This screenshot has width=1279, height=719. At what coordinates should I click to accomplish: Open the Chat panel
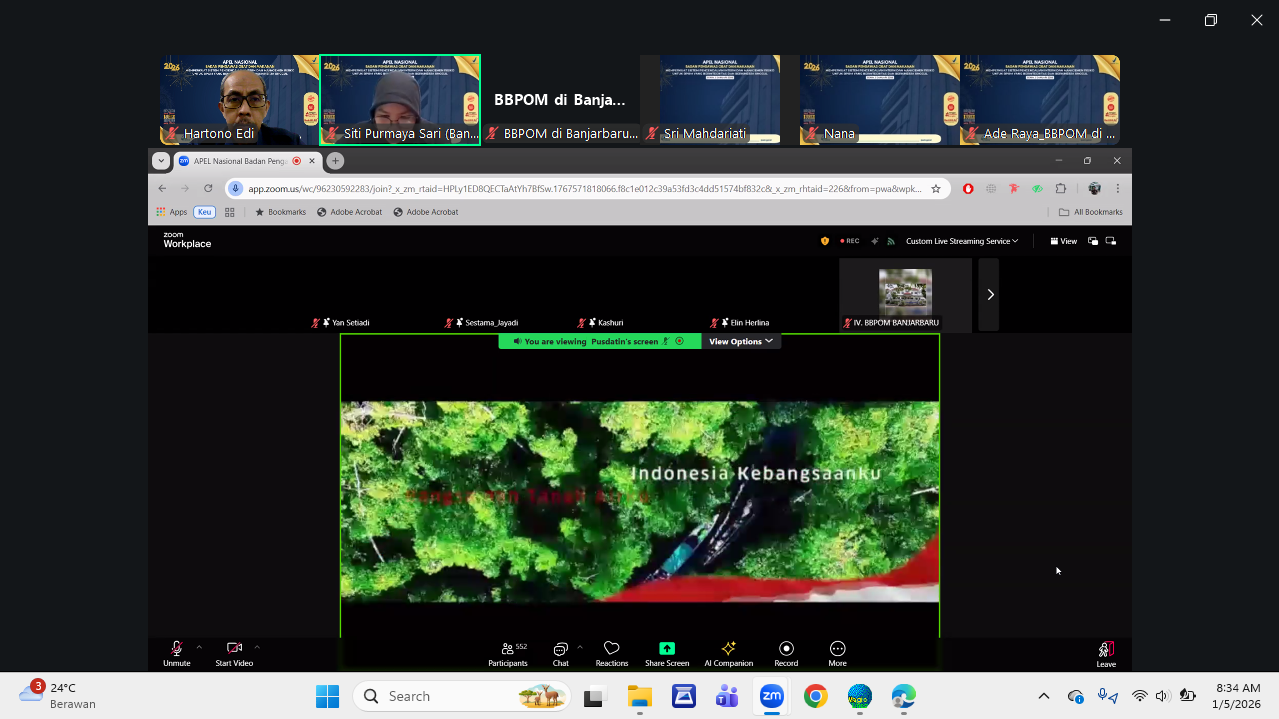(561, 653)
